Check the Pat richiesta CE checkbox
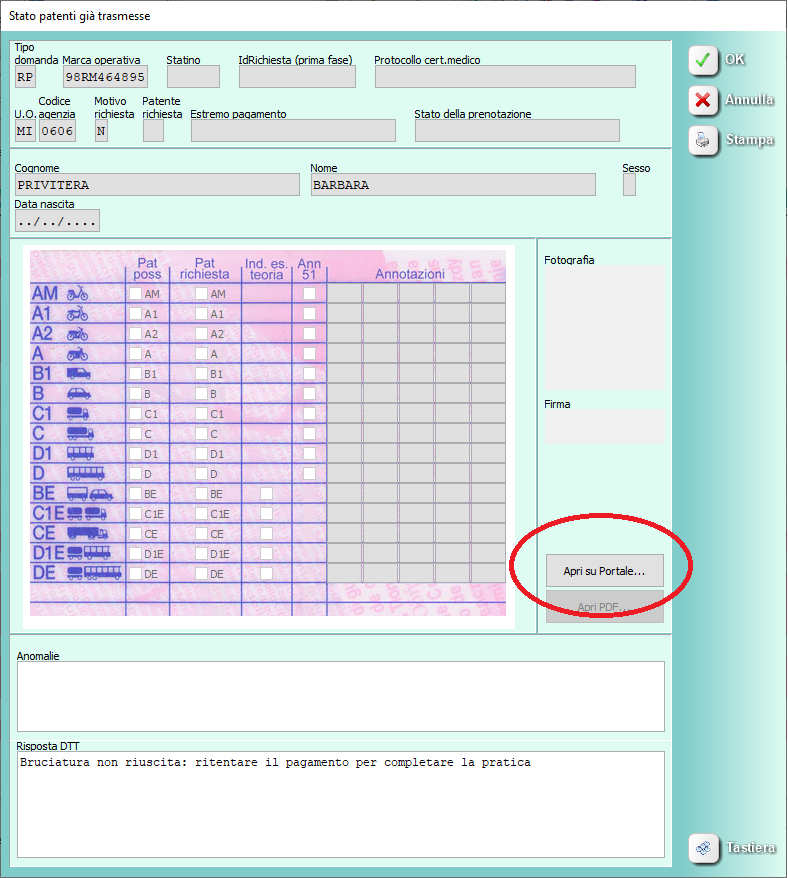The height and width of the screenshot is (878, 788). [x=201, y=534]
